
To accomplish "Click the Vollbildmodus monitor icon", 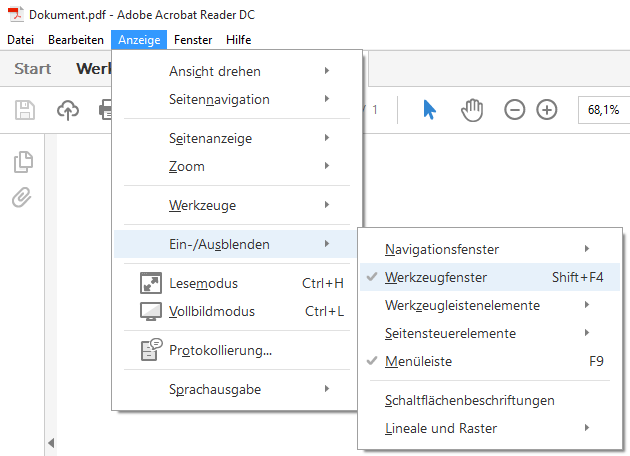I will (x=151, y=311).
